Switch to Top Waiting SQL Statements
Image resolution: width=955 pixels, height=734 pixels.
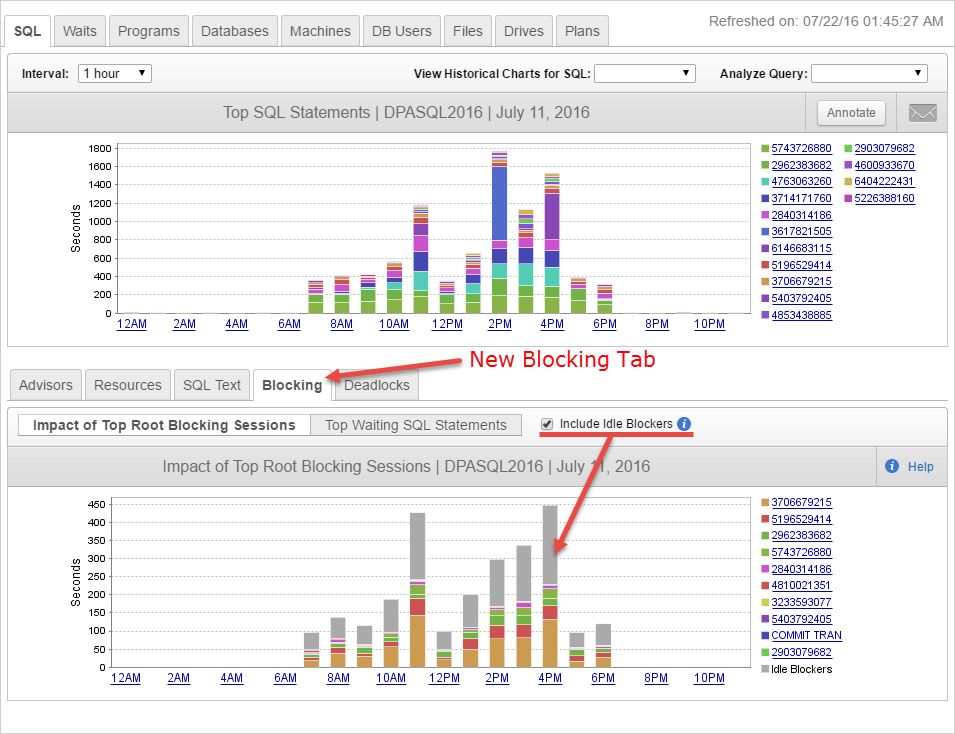tap(416, 425)
